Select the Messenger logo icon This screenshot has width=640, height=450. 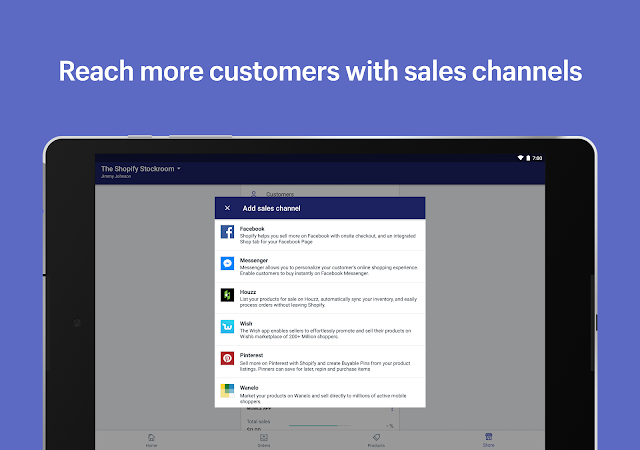pyautogui.click(x=227, y=263)
